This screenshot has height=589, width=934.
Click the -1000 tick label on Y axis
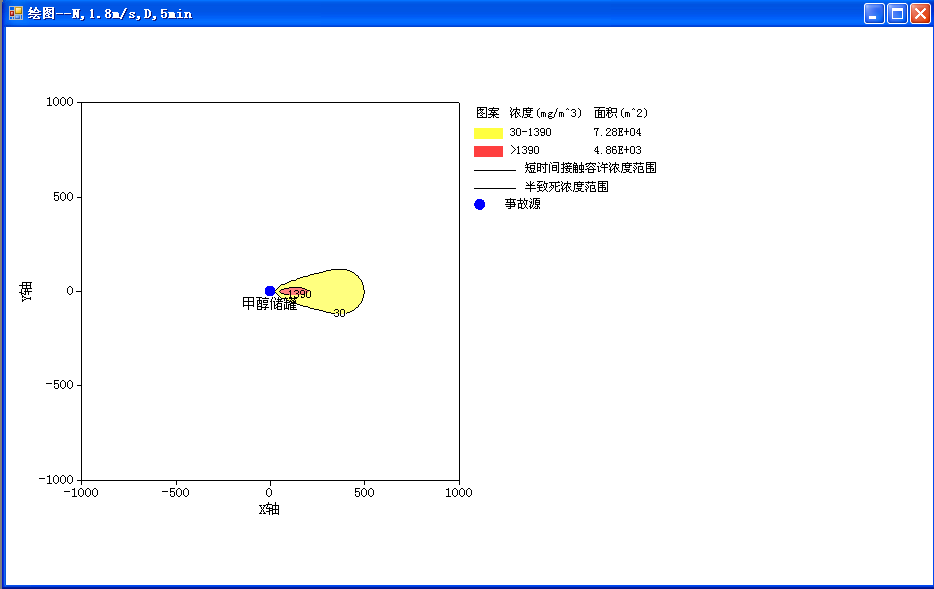[x=56, y=479]
